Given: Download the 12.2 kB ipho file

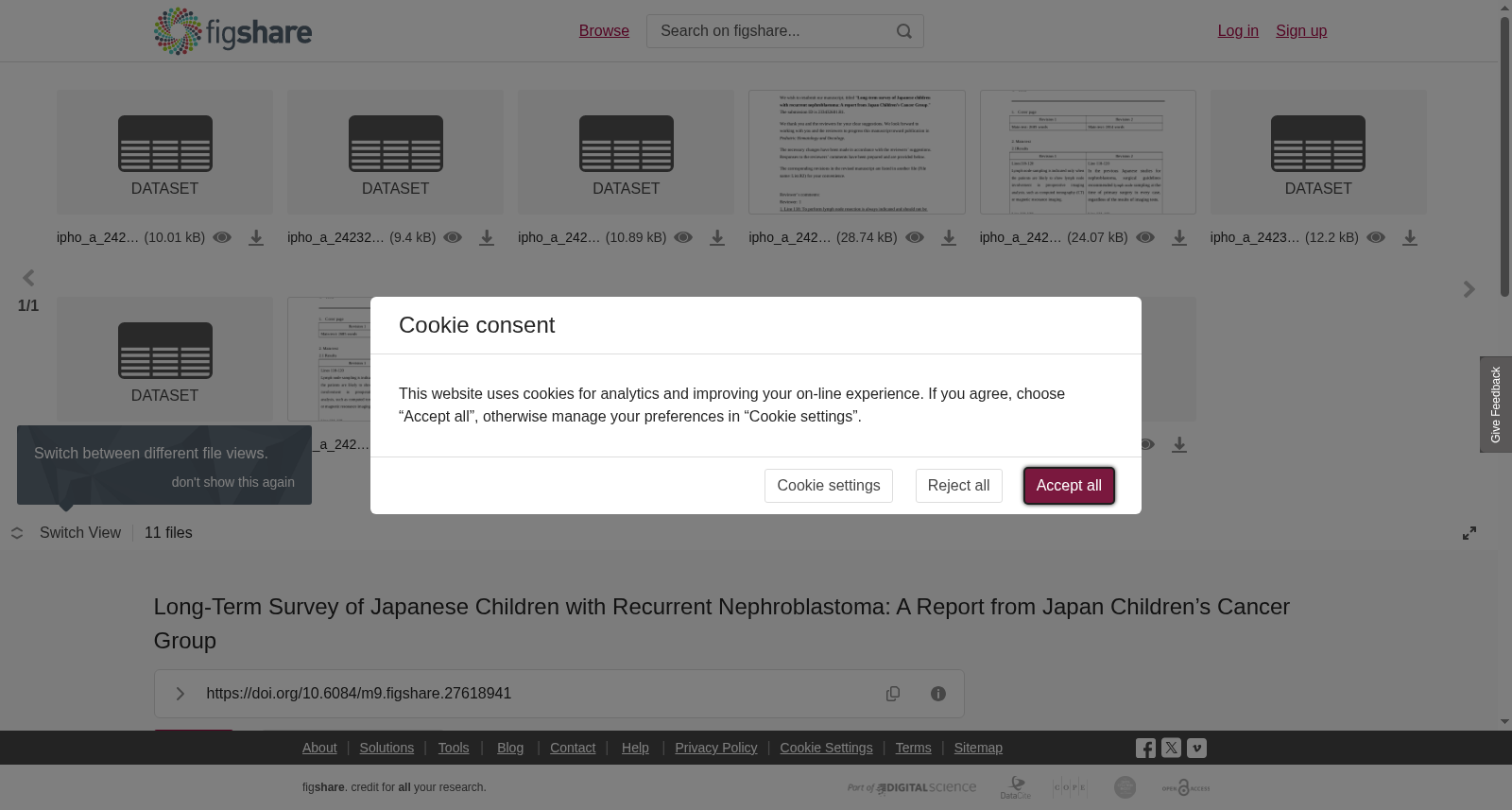Looking at the screenshot, I should (1410, 238).
